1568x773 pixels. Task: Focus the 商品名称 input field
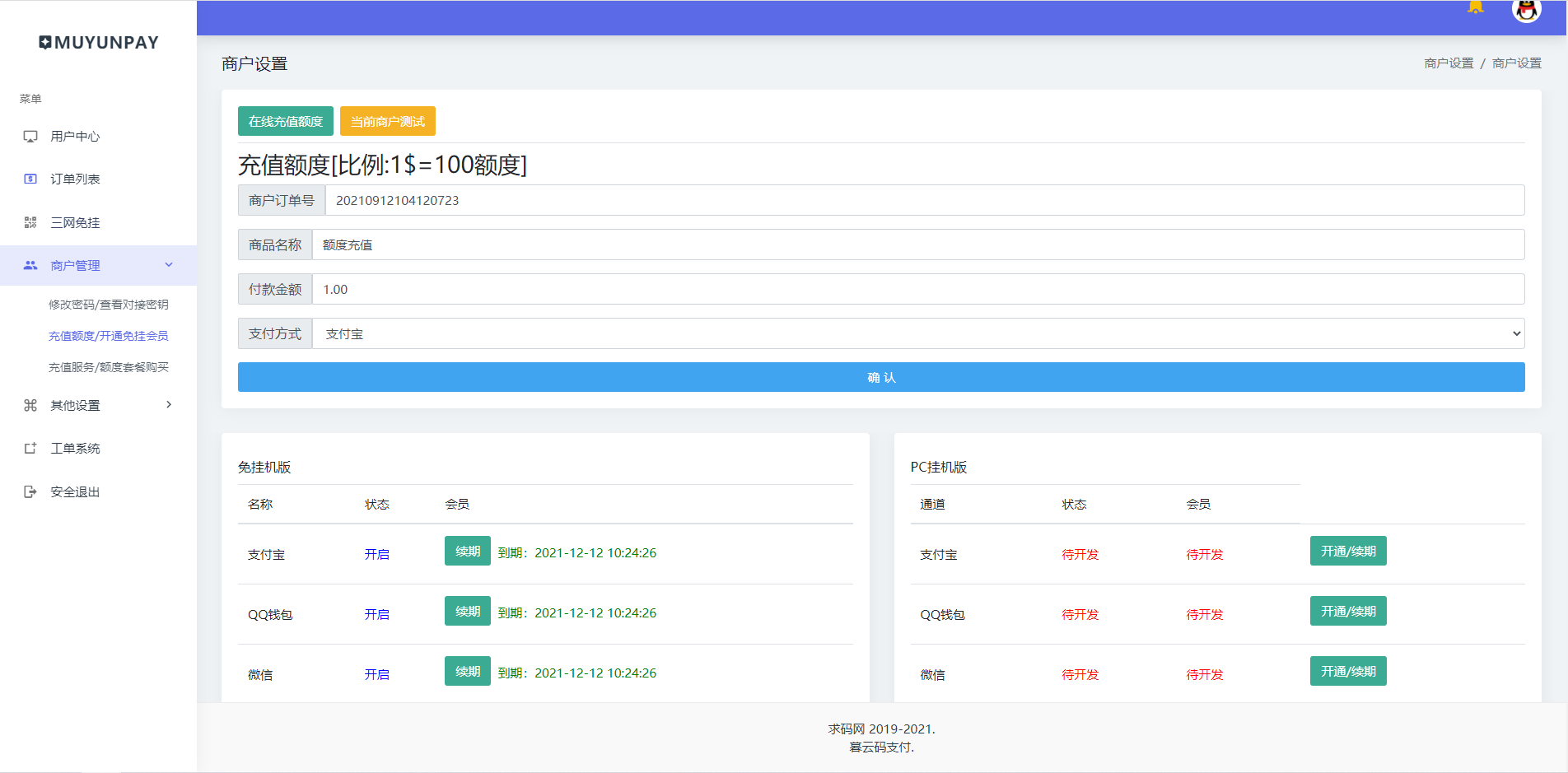pos(918,244)
